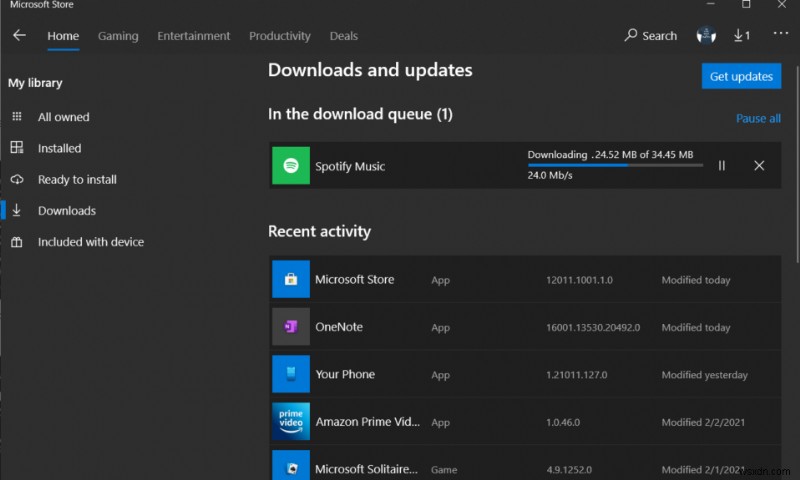800x480 pixels.
Task: Click the Your Phone app icon
Action: tap(291, 374)
